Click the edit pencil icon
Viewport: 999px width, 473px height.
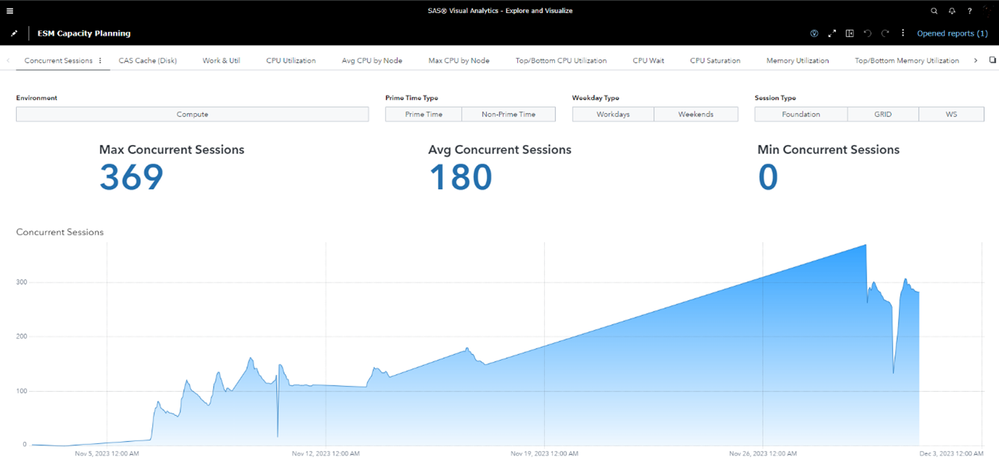pos(14,33)
